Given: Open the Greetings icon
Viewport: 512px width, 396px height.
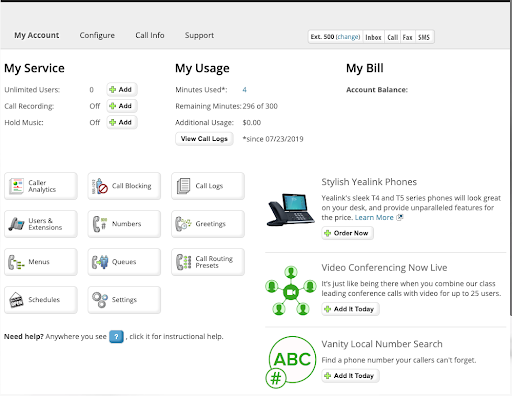Looking at the screenshot, I should click(x=183, y=224).
